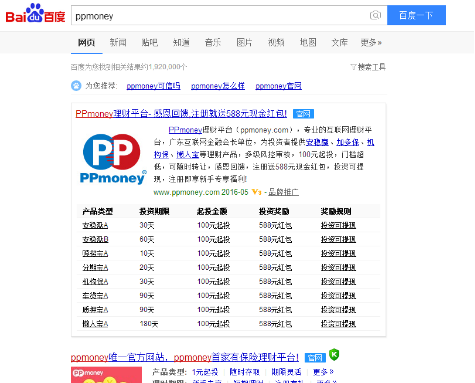Open the 音乐 tab
This screenshot has height=383, width=475.
click(x=213, y=43)
